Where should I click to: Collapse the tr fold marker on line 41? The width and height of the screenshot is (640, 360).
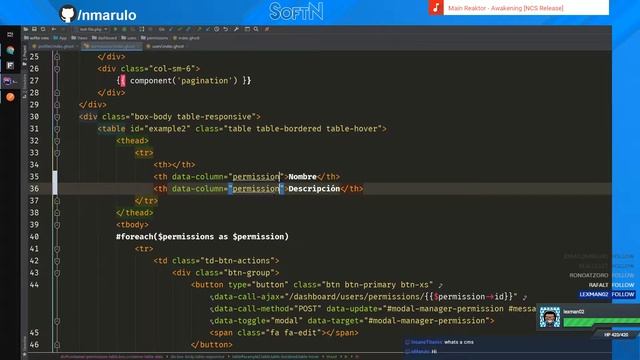57,249
